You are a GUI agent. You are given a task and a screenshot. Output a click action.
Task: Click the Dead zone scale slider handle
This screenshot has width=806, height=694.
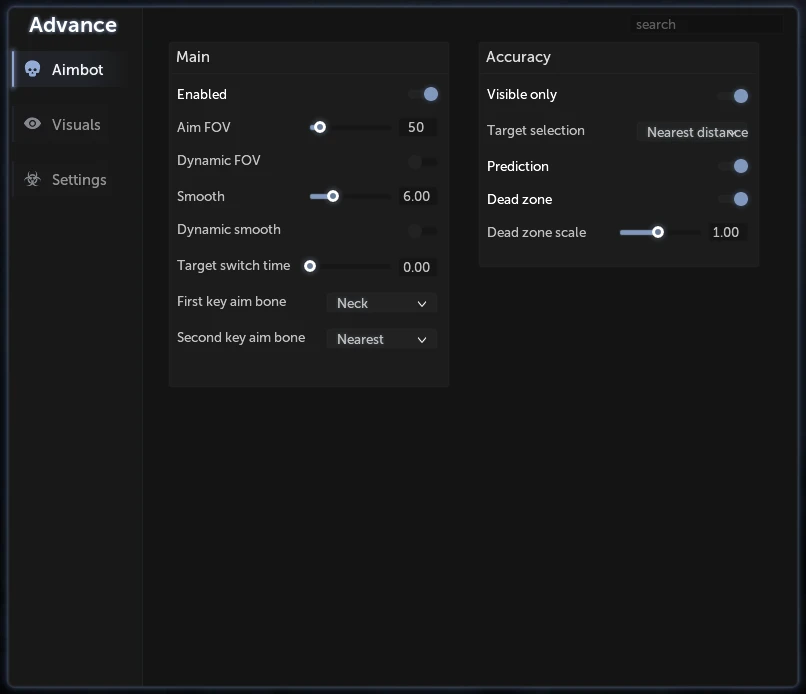658,232
